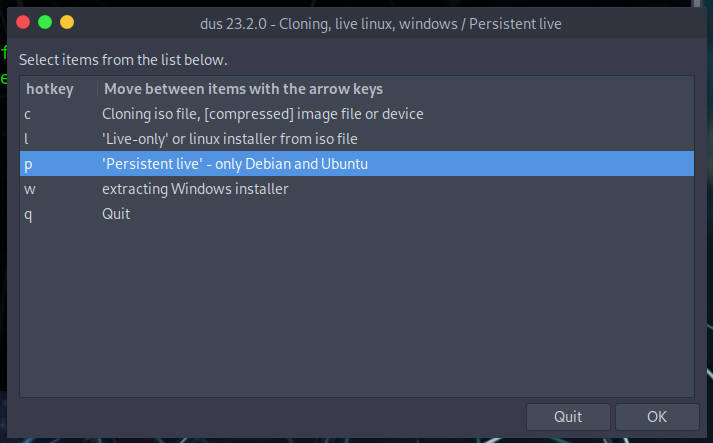
Task: Click the 'hotkey' column header
Action: [x=49, y=89]
